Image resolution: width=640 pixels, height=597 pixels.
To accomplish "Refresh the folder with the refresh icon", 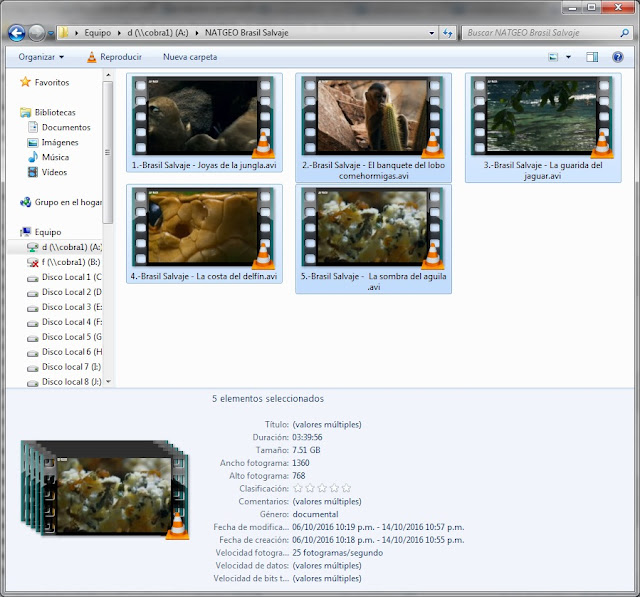I will coord(448,33).
